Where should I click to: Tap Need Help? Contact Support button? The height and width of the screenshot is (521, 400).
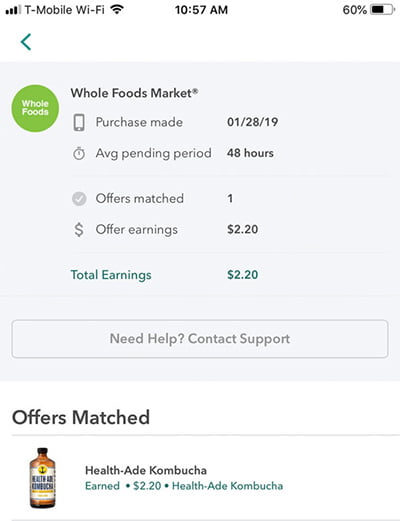pos(200,339)
